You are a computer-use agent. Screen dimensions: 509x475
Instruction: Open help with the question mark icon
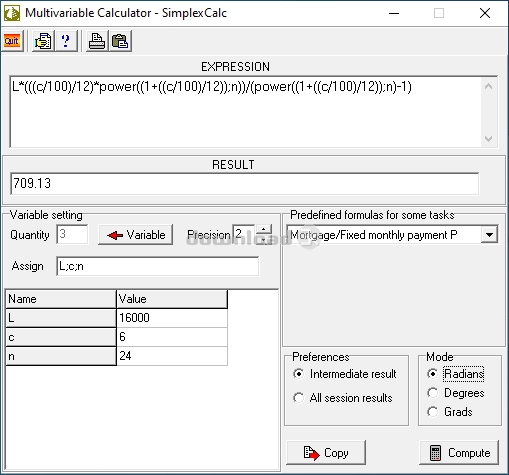[66, 41]
